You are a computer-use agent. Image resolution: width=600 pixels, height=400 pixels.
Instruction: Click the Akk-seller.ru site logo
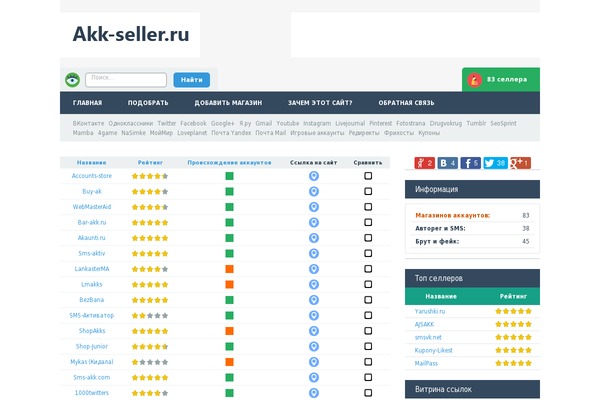click(131, 34)
